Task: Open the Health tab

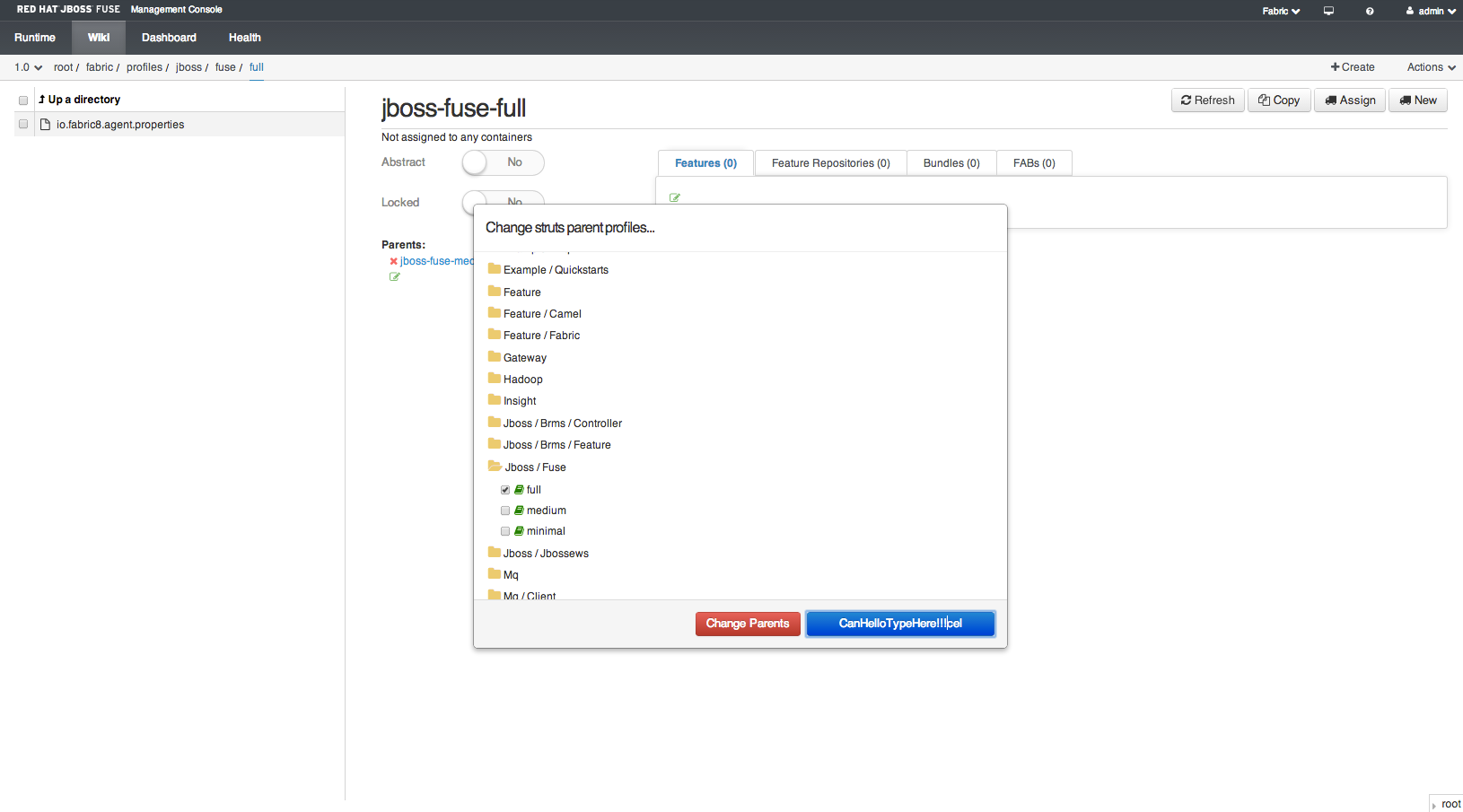Action: click(244, 38)
